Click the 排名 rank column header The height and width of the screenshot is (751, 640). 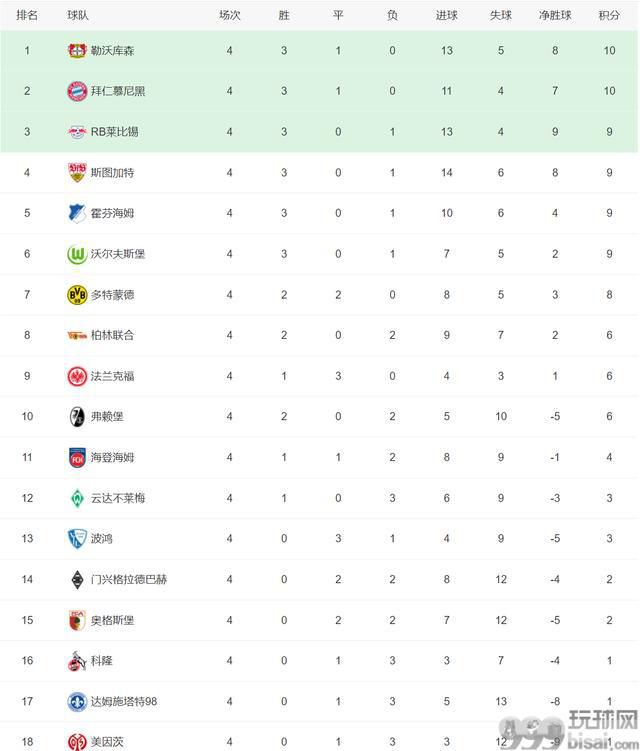click(27, 15)
